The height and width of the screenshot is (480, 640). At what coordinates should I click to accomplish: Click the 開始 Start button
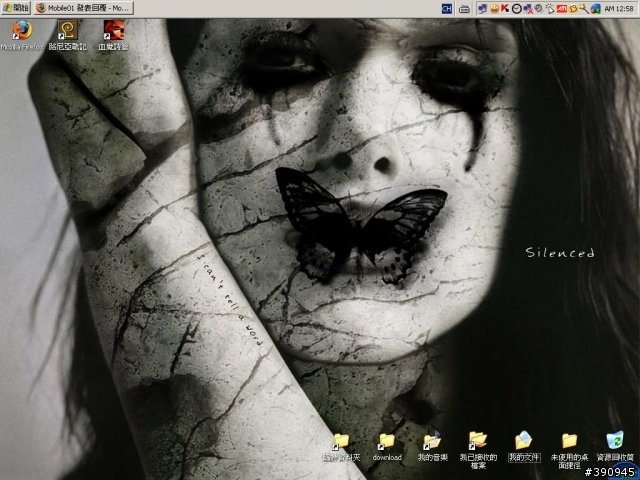tap(15, 7)
